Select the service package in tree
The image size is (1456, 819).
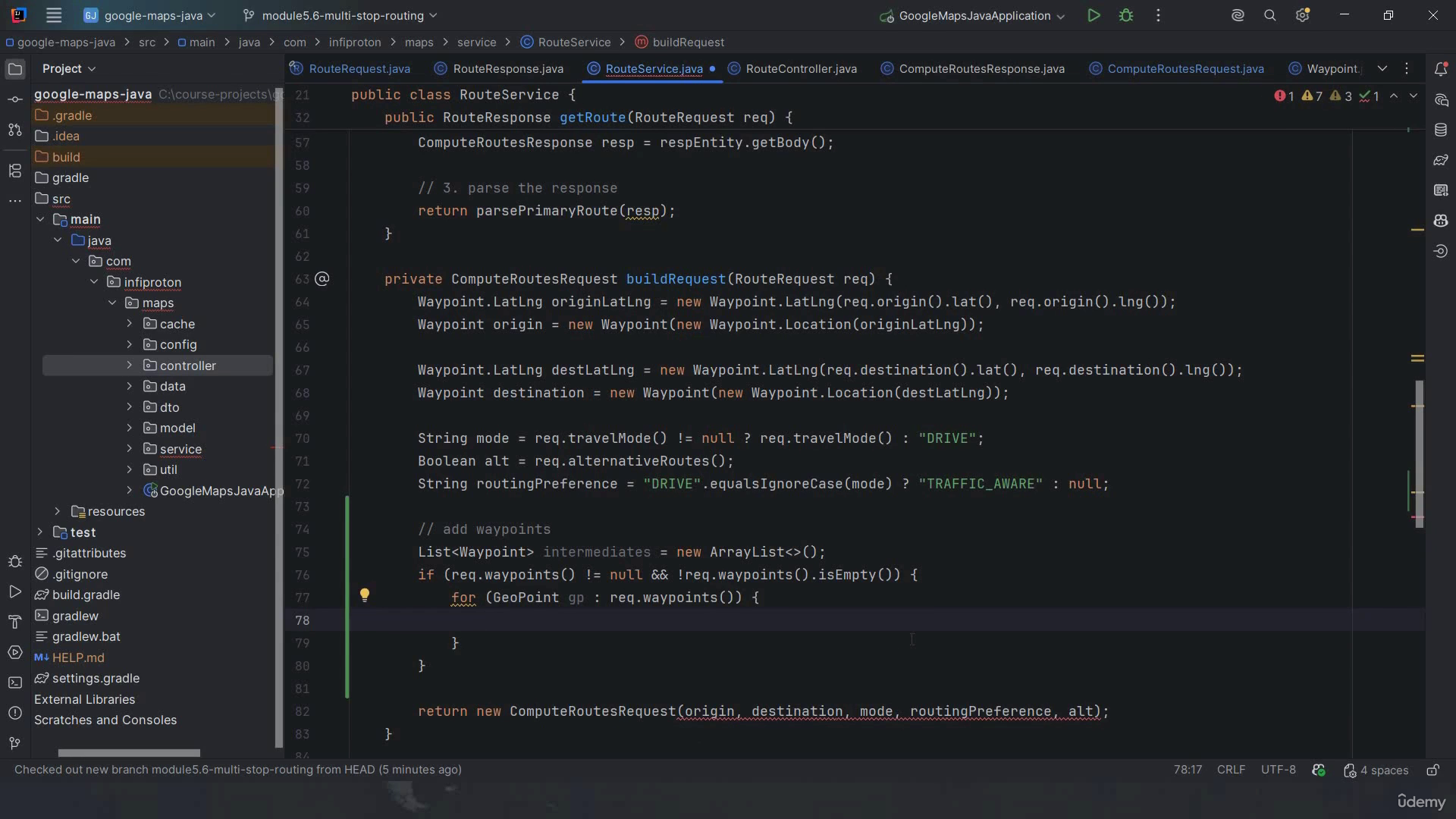(x=180, y=449)
